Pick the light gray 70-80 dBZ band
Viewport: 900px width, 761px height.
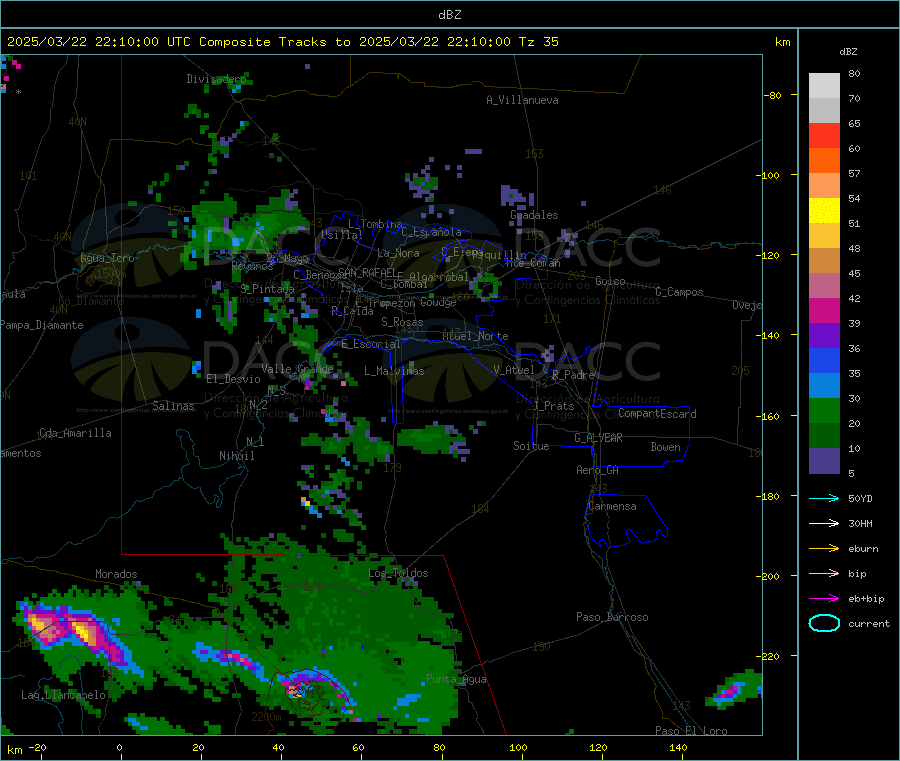pos(824,86)
